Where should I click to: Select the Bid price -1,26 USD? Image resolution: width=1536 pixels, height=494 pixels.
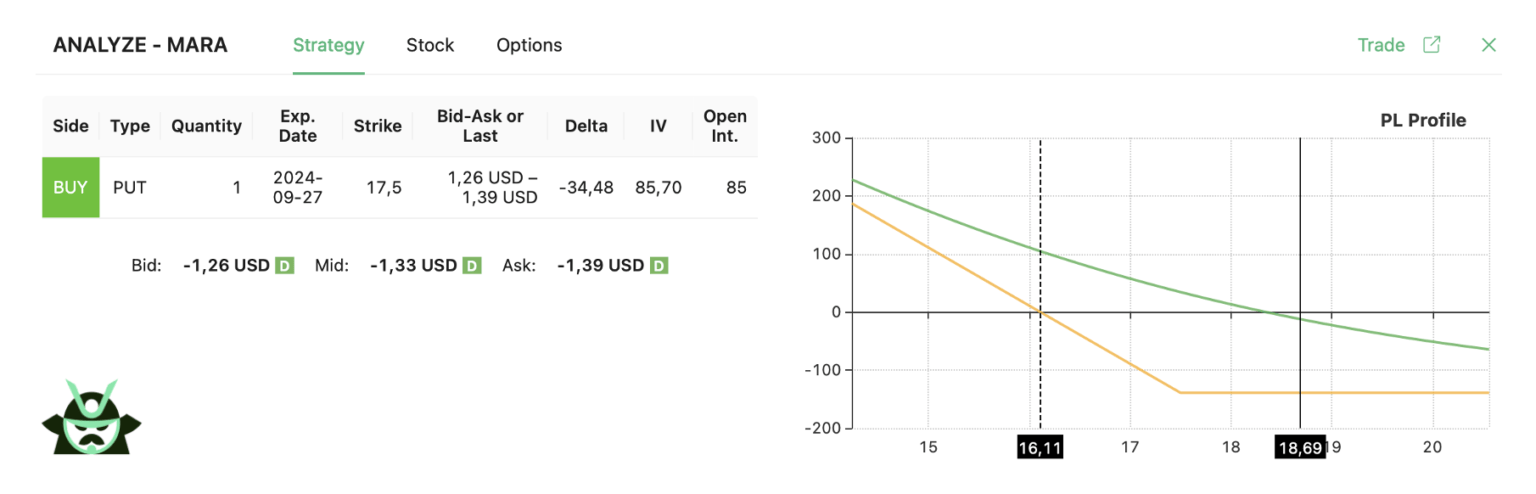[226, 266]
